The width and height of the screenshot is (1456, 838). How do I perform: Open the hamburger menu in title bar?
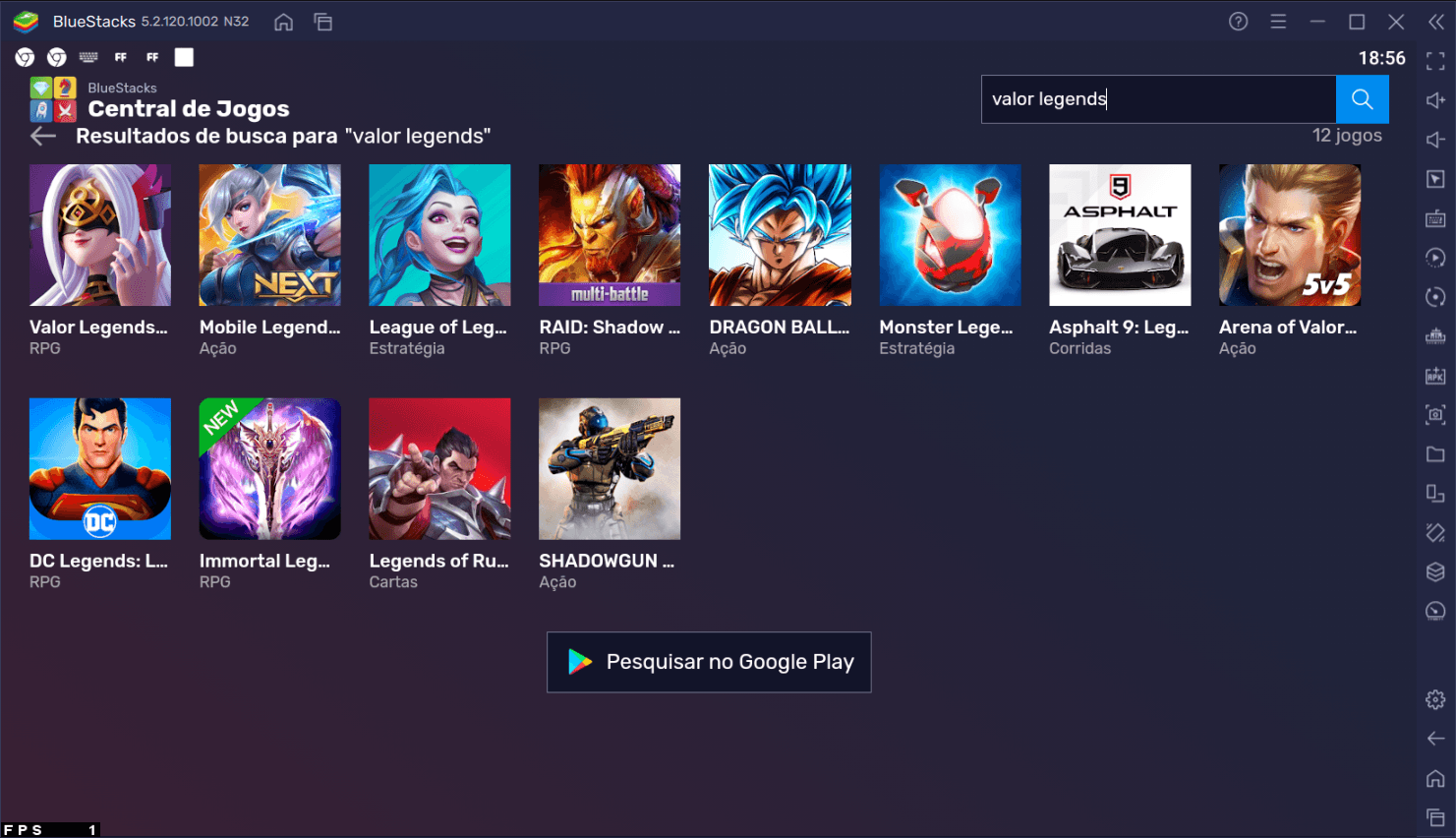1278,22
